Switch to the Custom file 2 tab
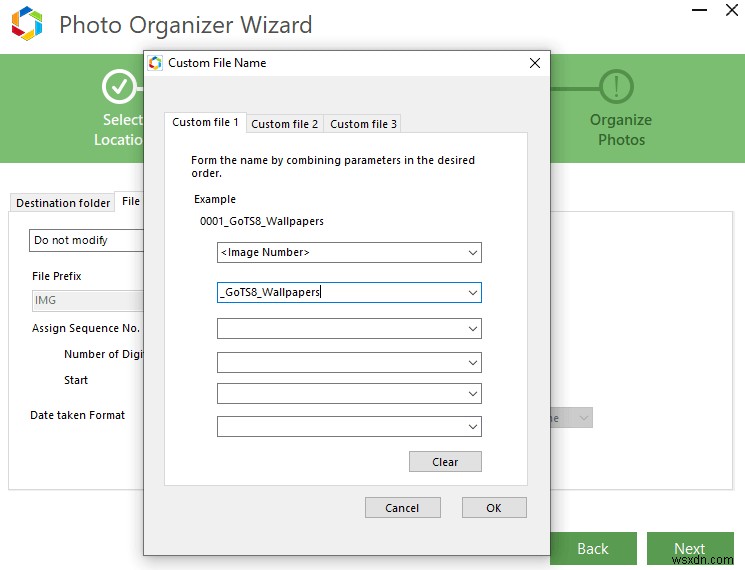The width and height of the screenshot is (745, 570). tap(284, 124)
